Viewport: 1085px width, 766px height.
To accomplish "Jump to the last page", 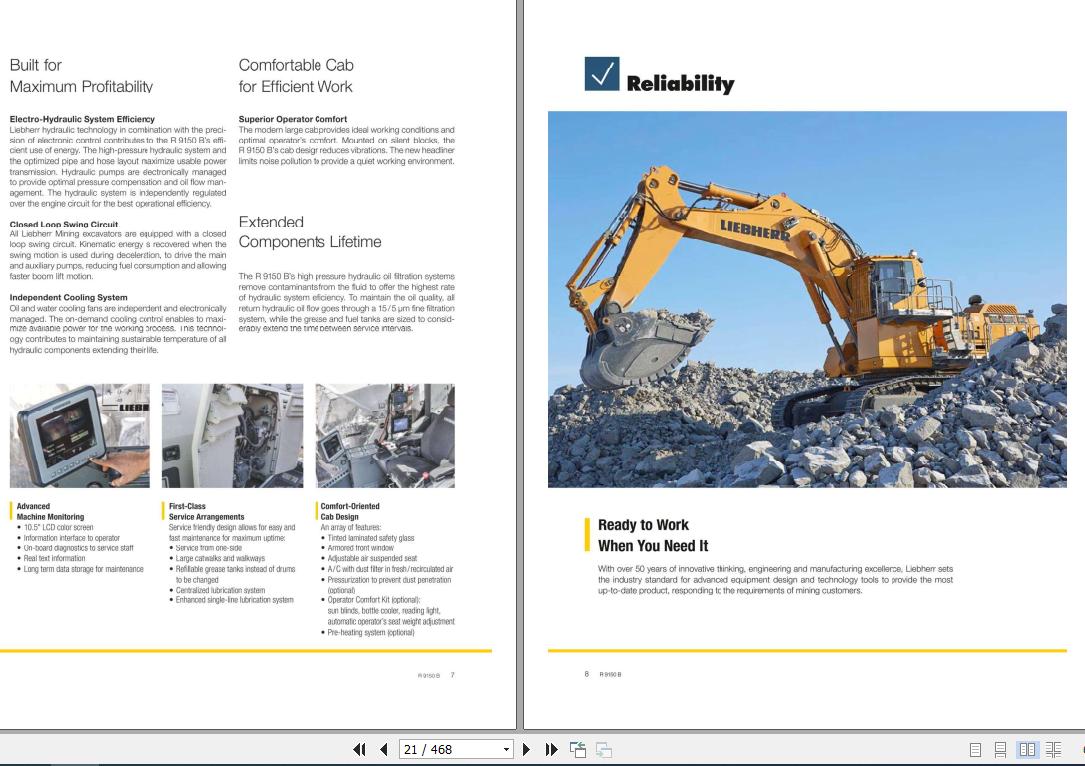I will tap(551, 749).
